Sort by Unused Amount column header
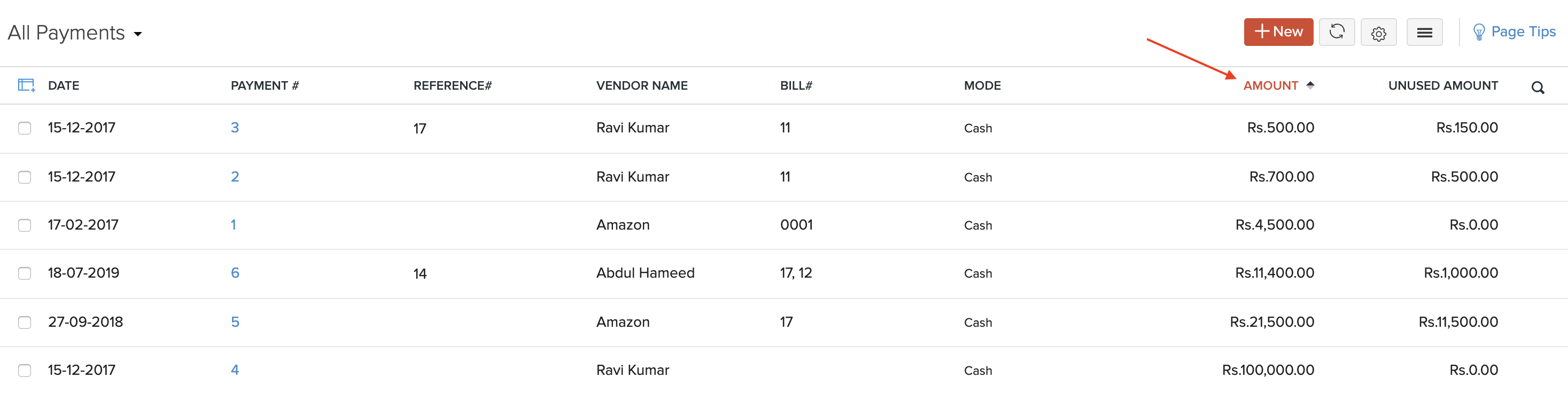Viewport: 1568px width, 393px height. [1442, 85]
